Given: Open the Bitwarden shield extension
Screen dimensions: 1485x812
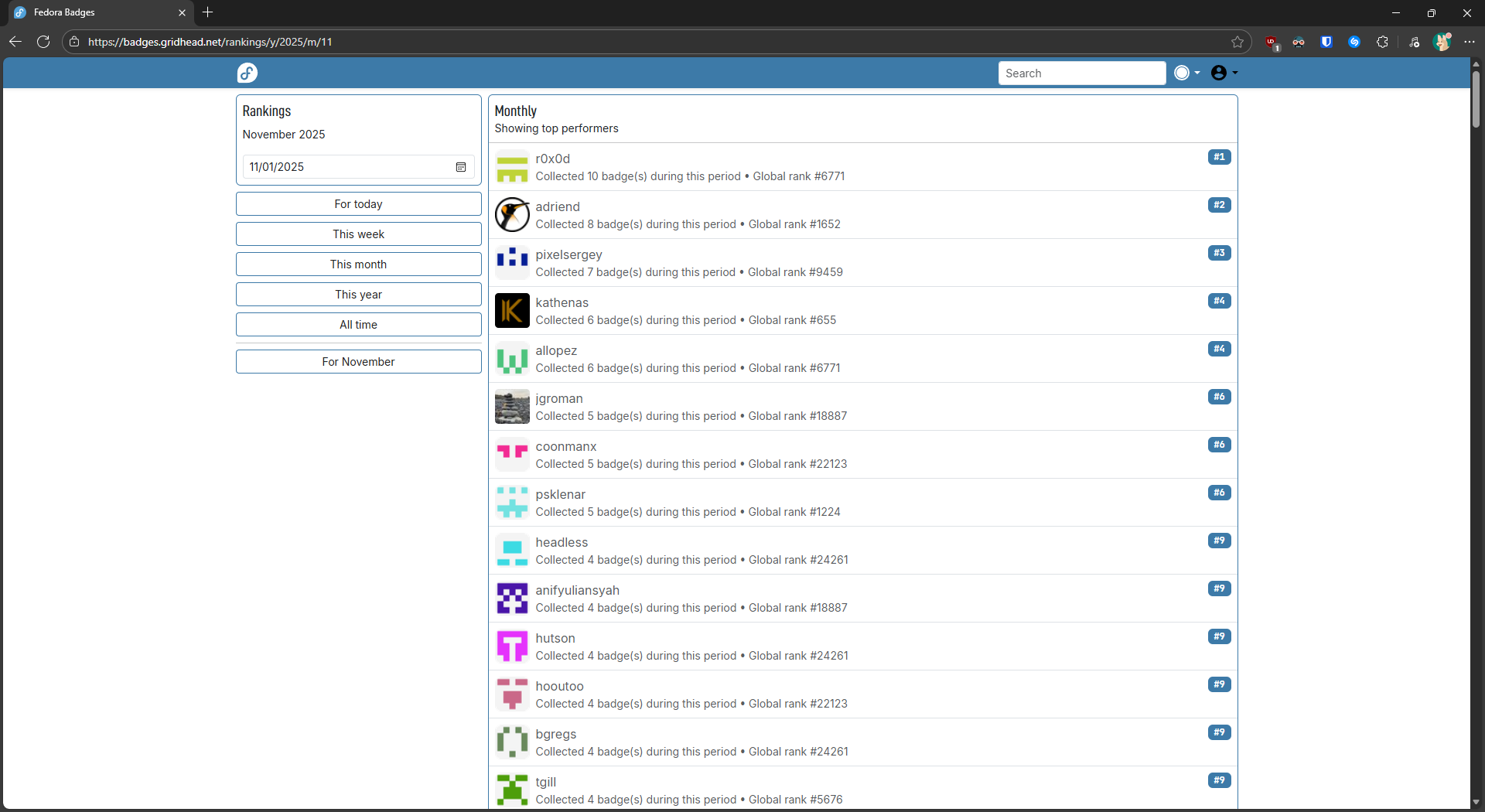Looking at the screenshot, I should tap(1326, 42).
